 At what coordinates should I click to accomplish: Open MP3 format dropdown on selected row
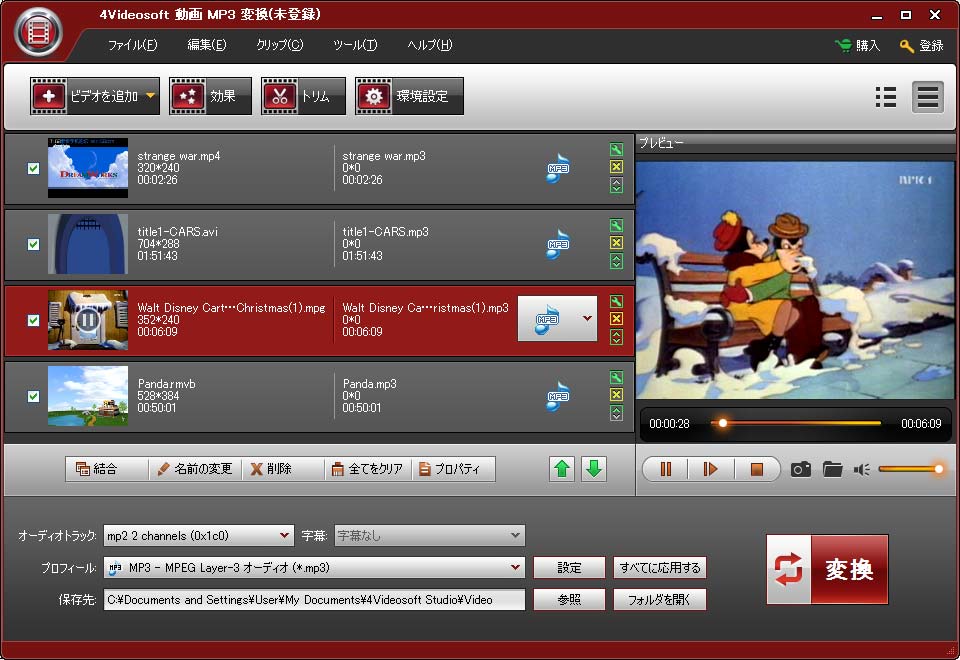coord(586,319)
